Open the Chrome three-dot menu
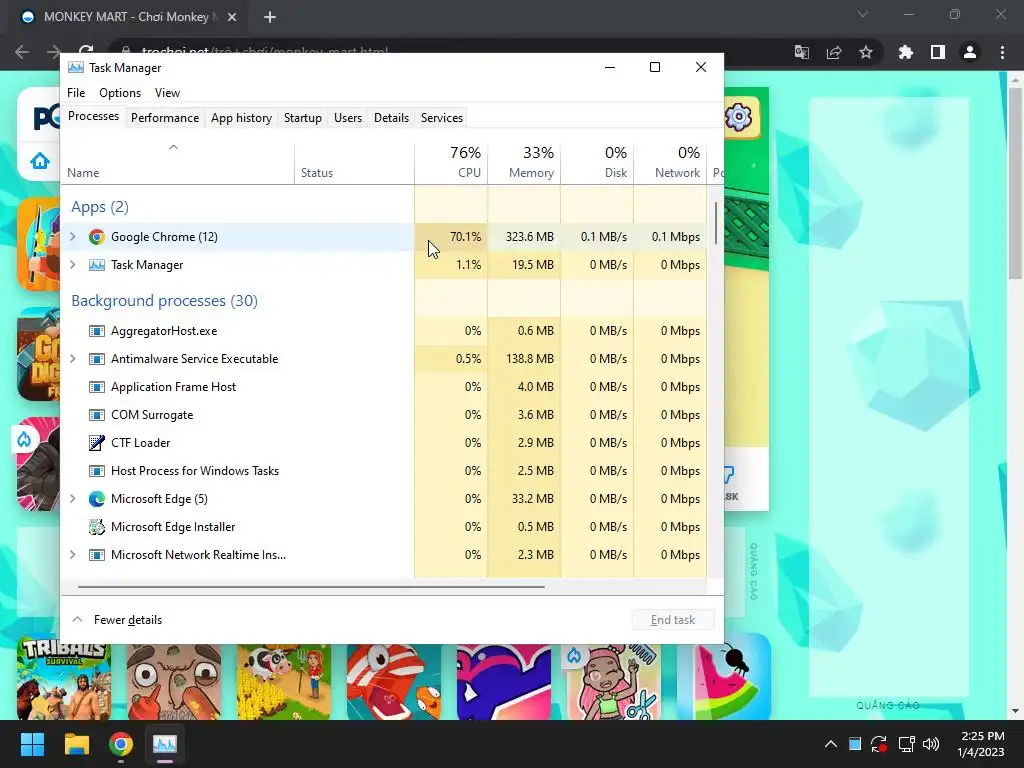This screenshot has height=768, width=1024. (1002, 52)
